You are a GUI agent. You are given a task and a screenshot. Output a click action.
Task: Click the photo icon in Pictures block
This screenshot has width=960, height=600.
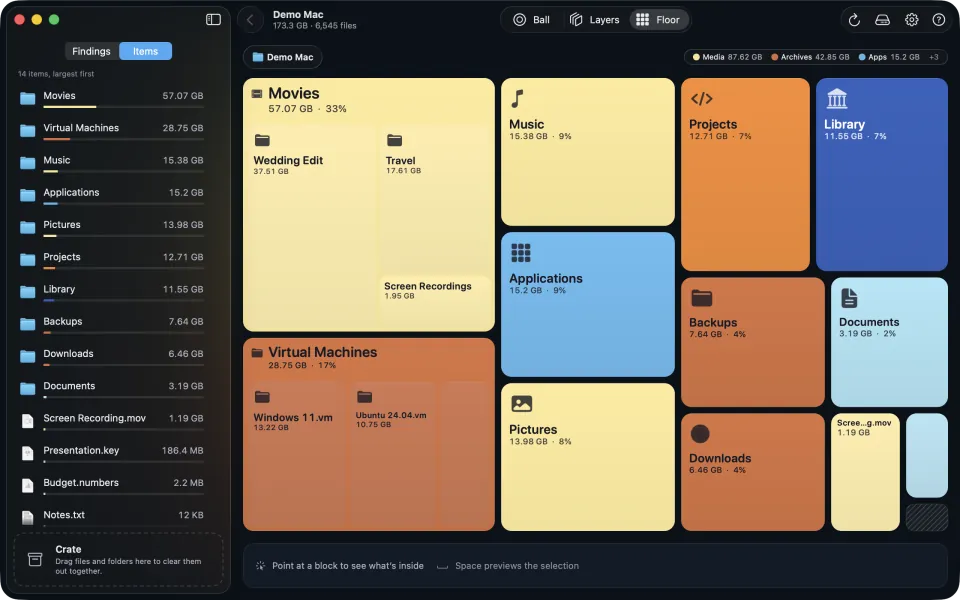point(522,403)
